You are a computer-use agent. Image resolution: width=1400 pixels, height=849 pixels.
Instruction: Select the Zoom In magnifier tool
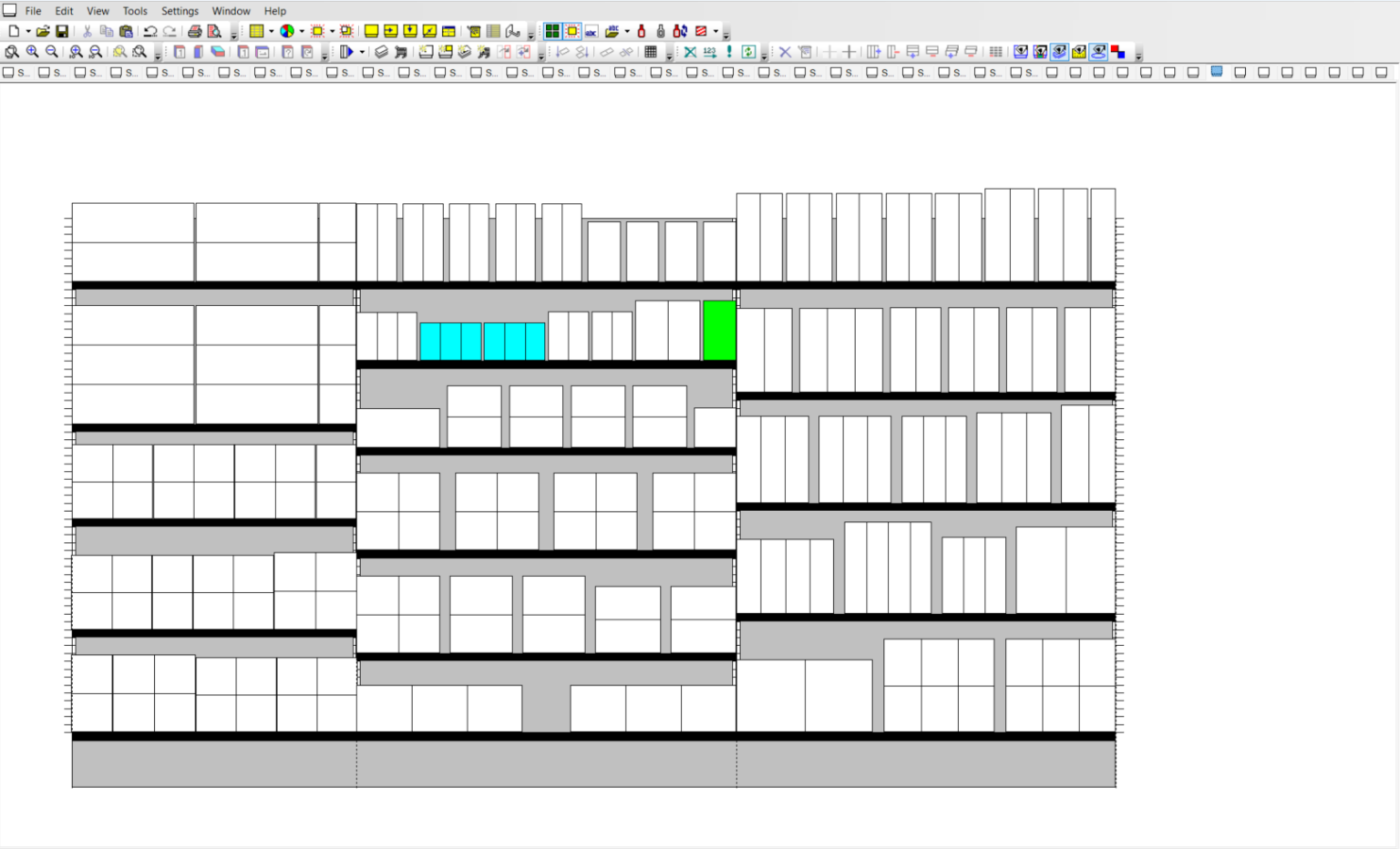tap(33, 52)
